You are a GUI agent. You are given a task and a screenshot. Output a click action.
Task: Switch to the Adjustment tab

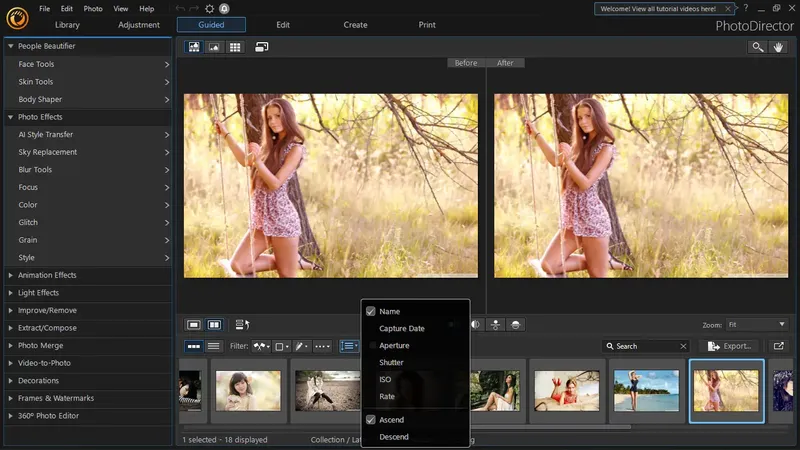click(138, 24)
